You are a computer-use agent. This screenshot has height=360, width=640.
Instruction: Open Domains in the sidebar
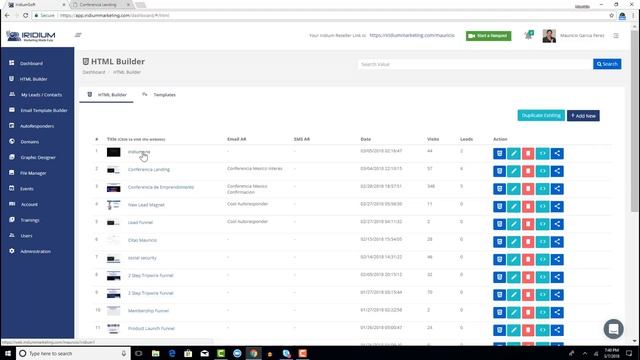(x=29, y=142)
